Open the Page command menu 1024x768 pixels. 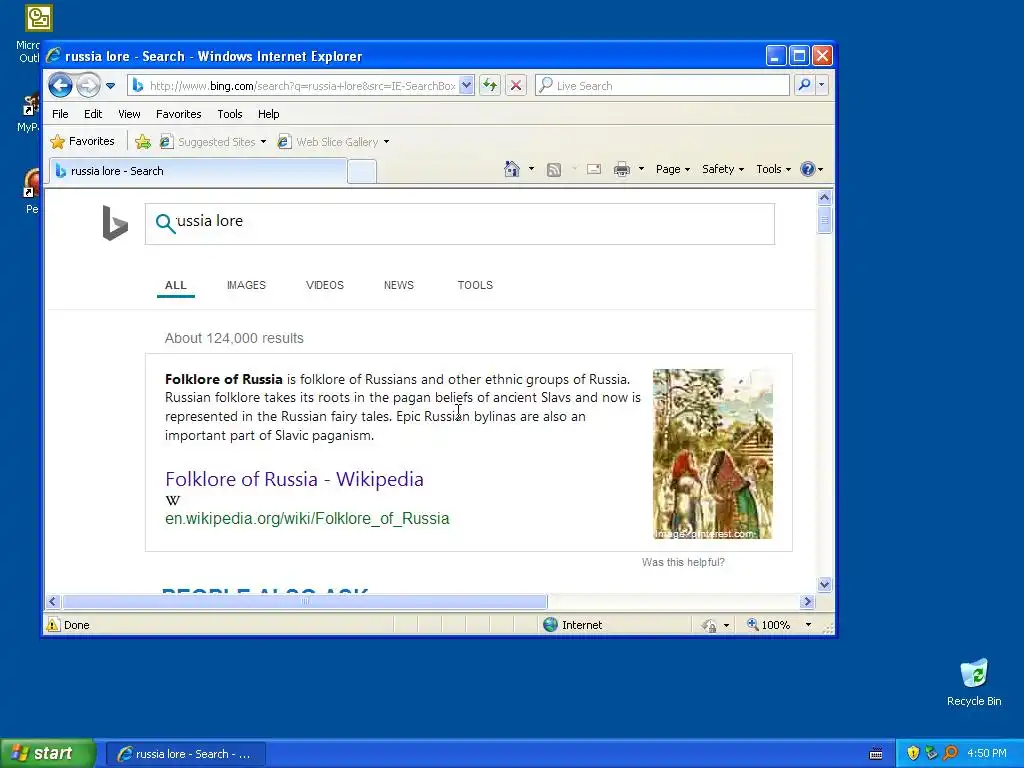pyautogui.click(x=673, y=169)
